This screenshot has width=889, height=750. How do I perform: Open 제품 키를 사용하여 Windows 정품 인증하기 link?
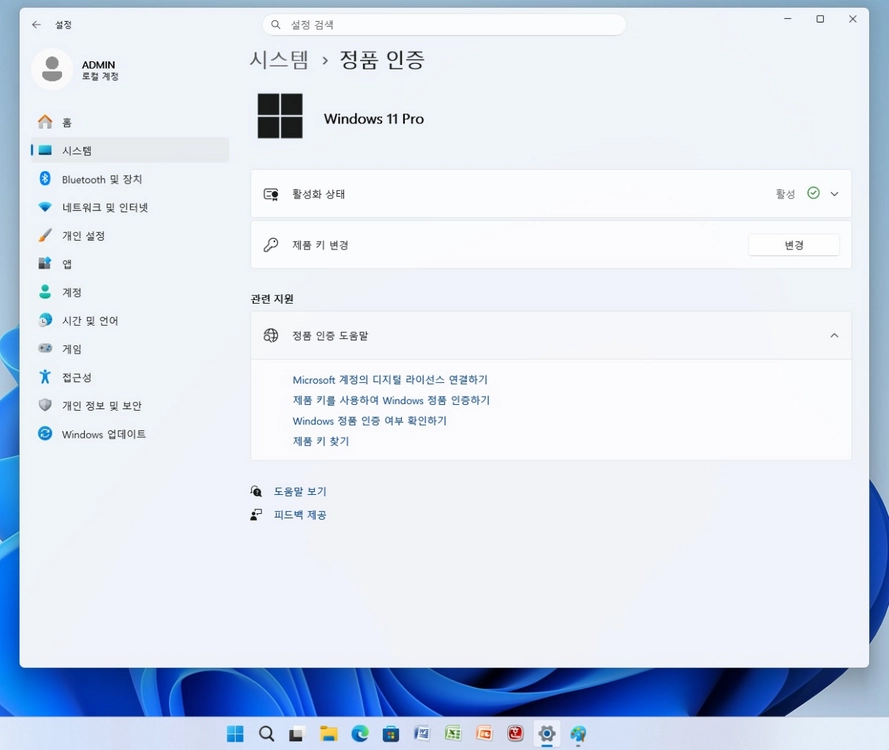391,400
